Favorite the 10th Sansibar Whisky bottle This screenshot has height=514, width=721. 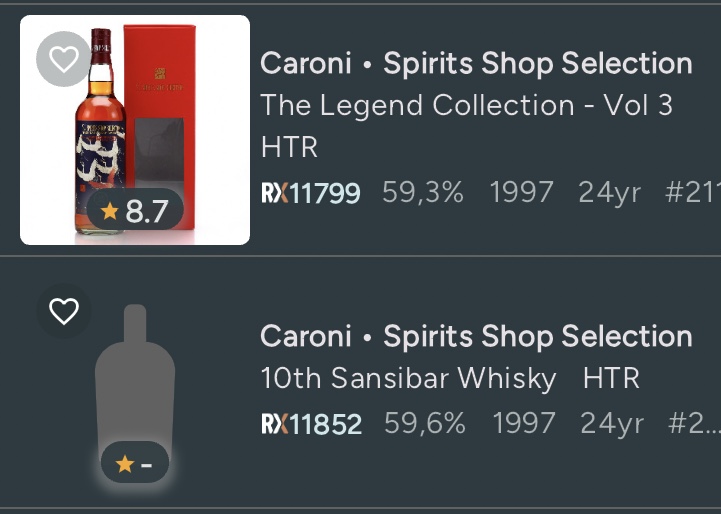click(64, 312)
